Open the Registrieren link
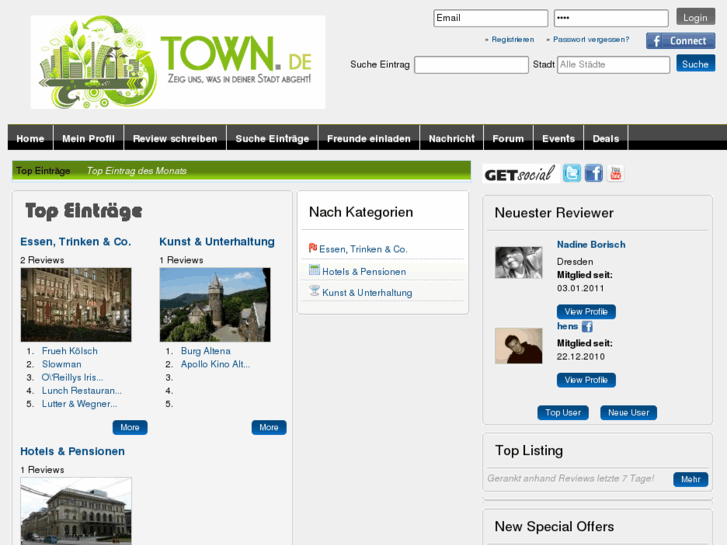This screenshot has width=727, height=545. pyautogui.click(x=512, y=39)
